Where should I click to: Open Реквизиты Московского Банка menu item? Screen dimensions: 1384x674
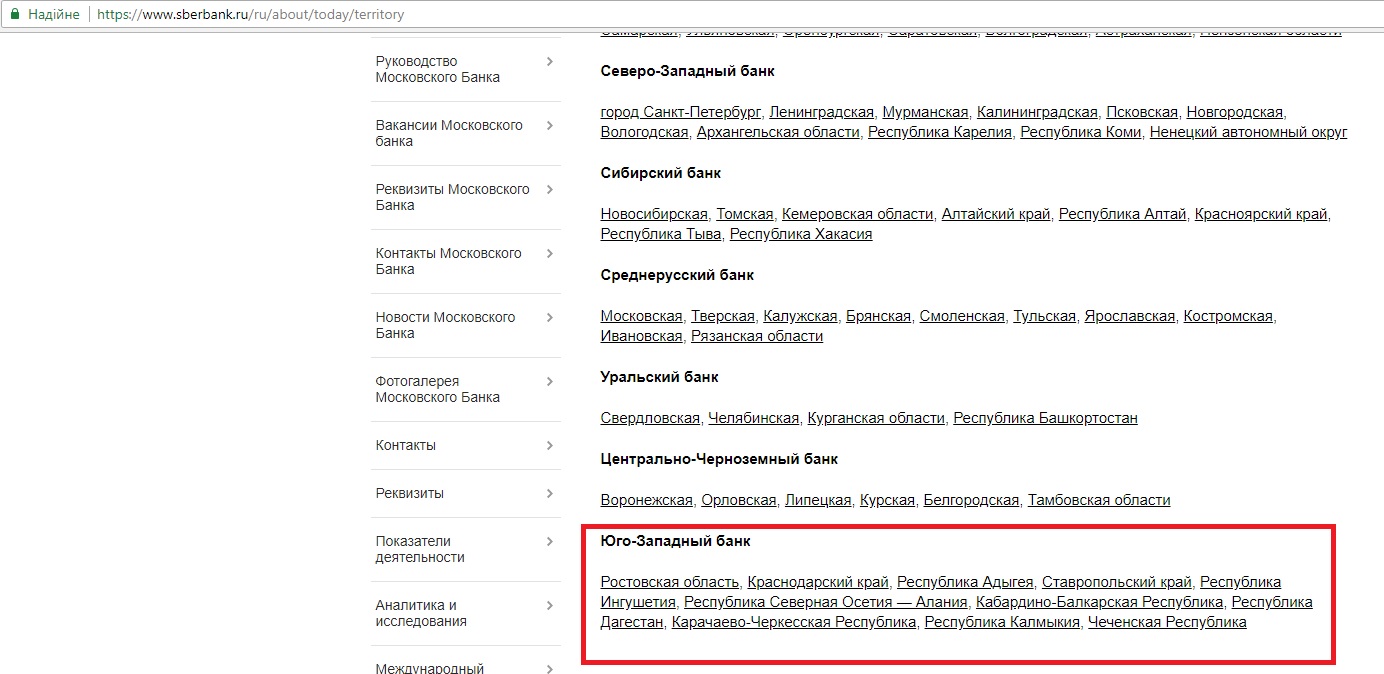[453, 197]
